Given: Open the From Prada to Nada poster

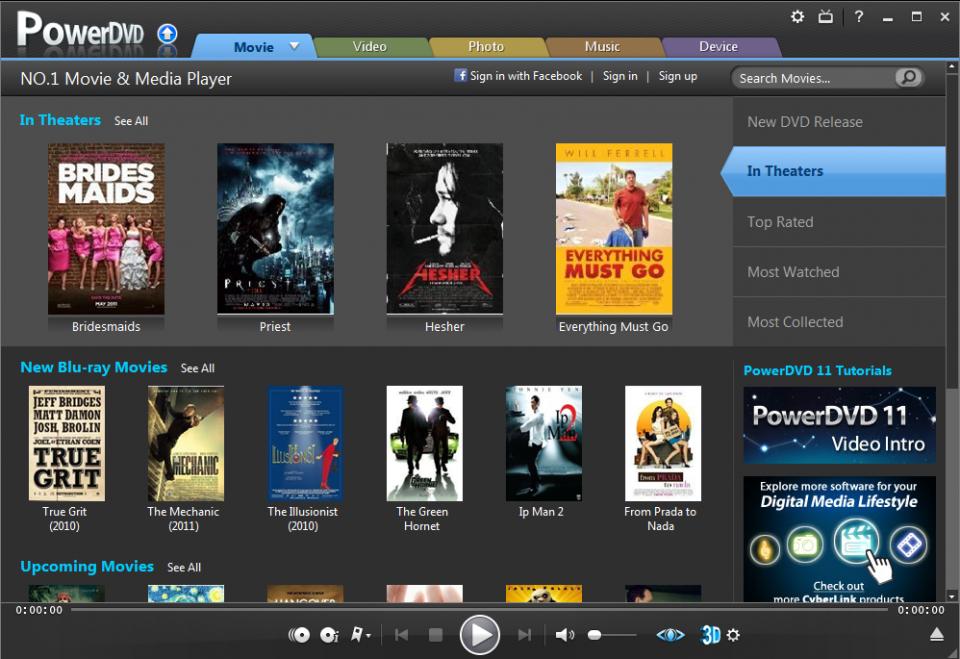Looking at the screenshot, I should 662,443.
